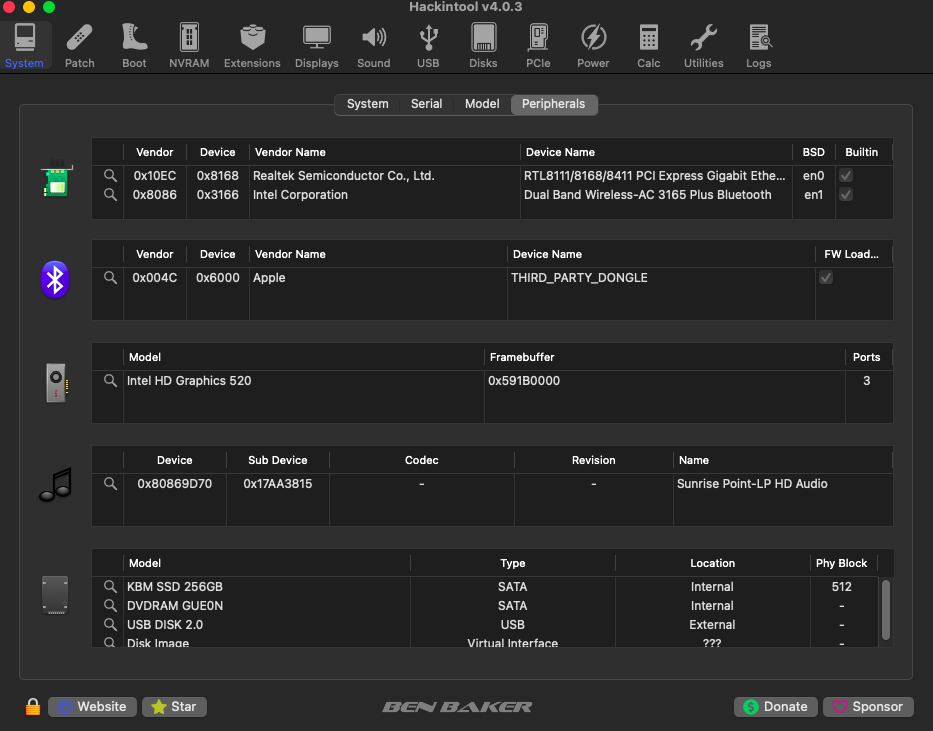
Task: Toggle Builtin checkbox for en1 Intel wireless
Action: coord(846,194)
